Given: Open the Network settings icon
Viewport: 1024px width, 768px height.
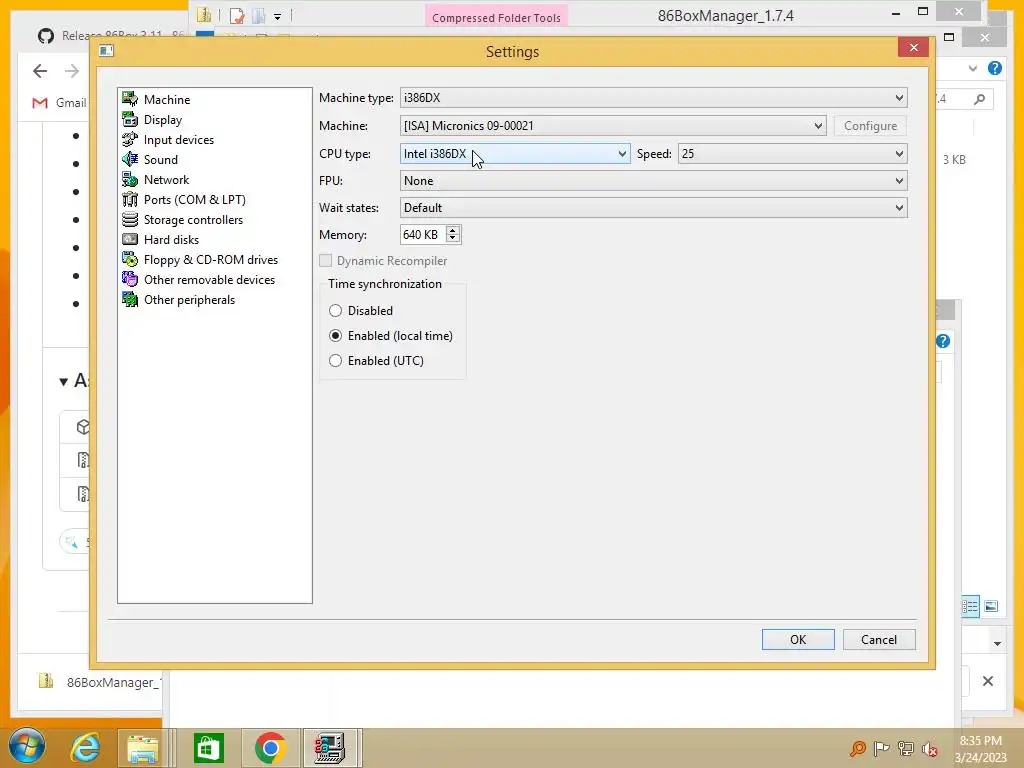Looking at the screenshot, I should tap(130, 180).
